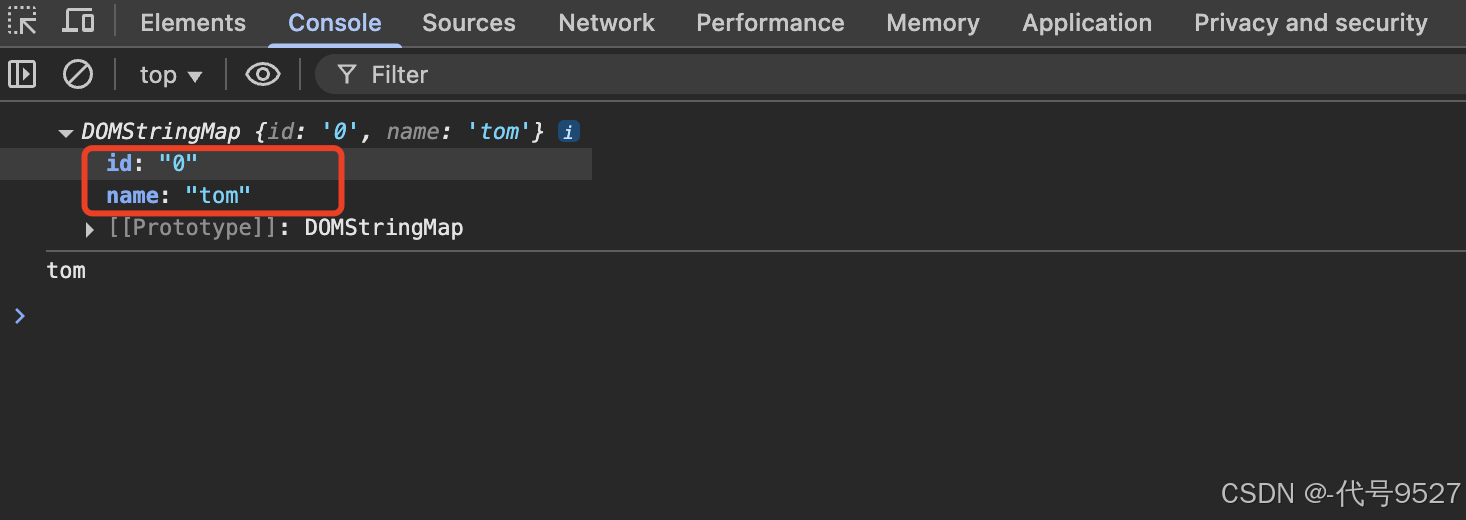
Task: Show the console sidebar panel
Action: [x=22, y=74]
